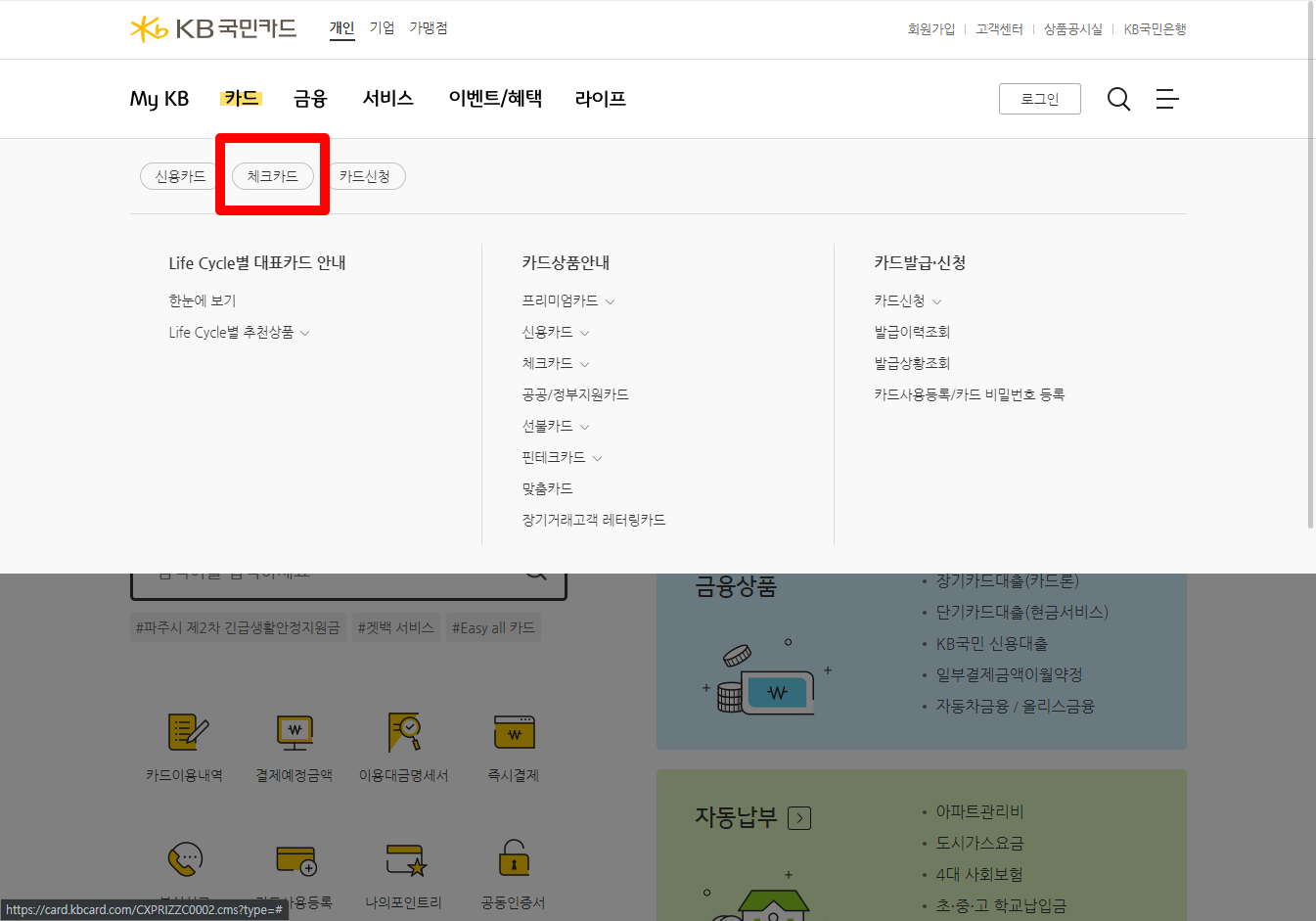Open the 라이프 main menu

pyautogui.click(x=601, y=99)
